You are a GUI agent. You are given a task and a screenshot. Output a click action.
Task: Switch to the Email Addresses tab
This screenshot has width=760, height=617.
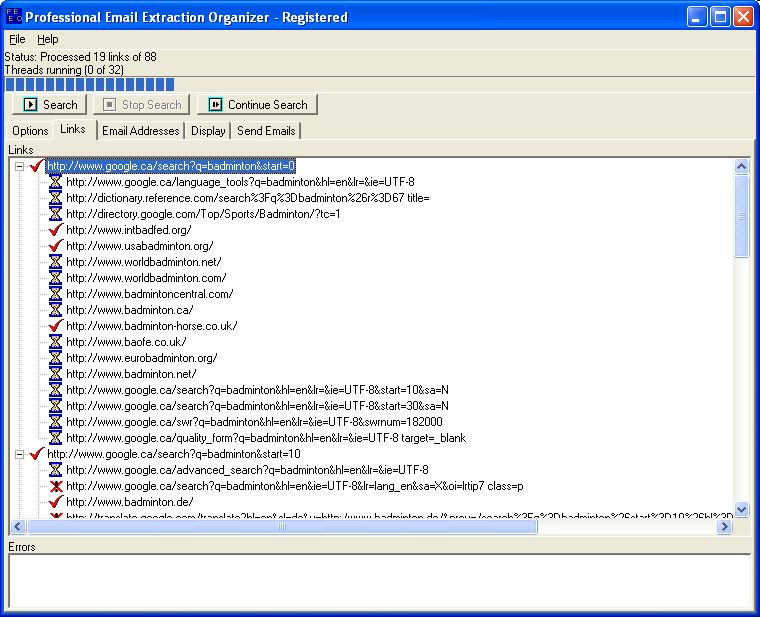coord(141,131)
